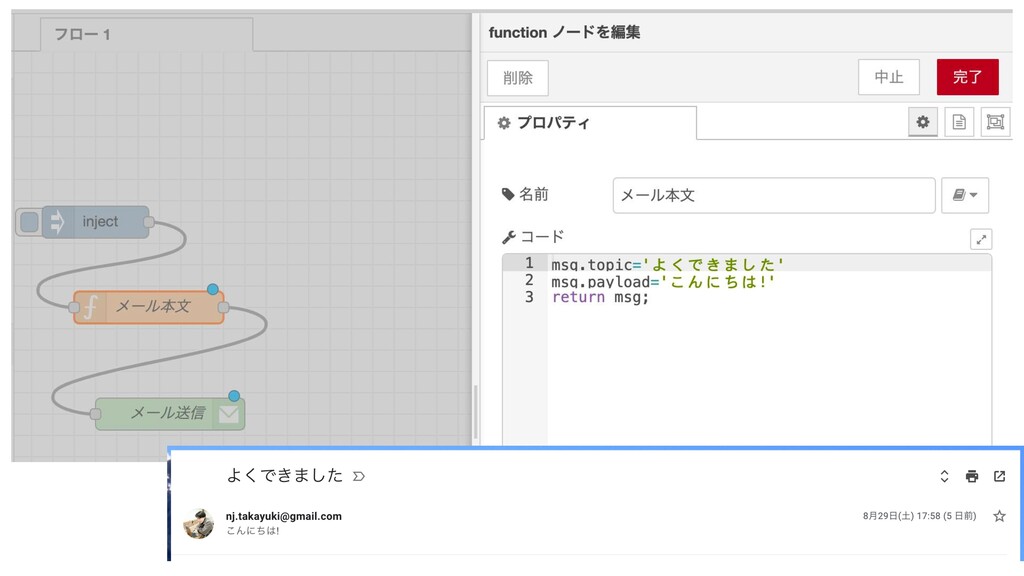Click the 完了 (Done) button
Viewport: 1024px width, 576px height.
coord(967,77)
